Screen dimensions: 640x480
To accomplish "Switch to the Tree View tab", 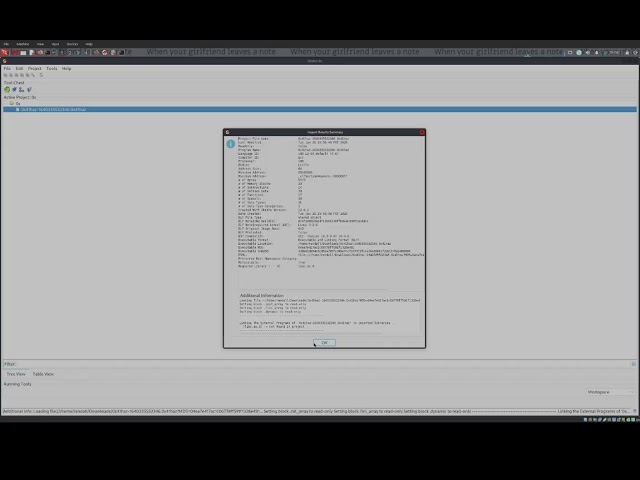I will click(x=16, y=374).
